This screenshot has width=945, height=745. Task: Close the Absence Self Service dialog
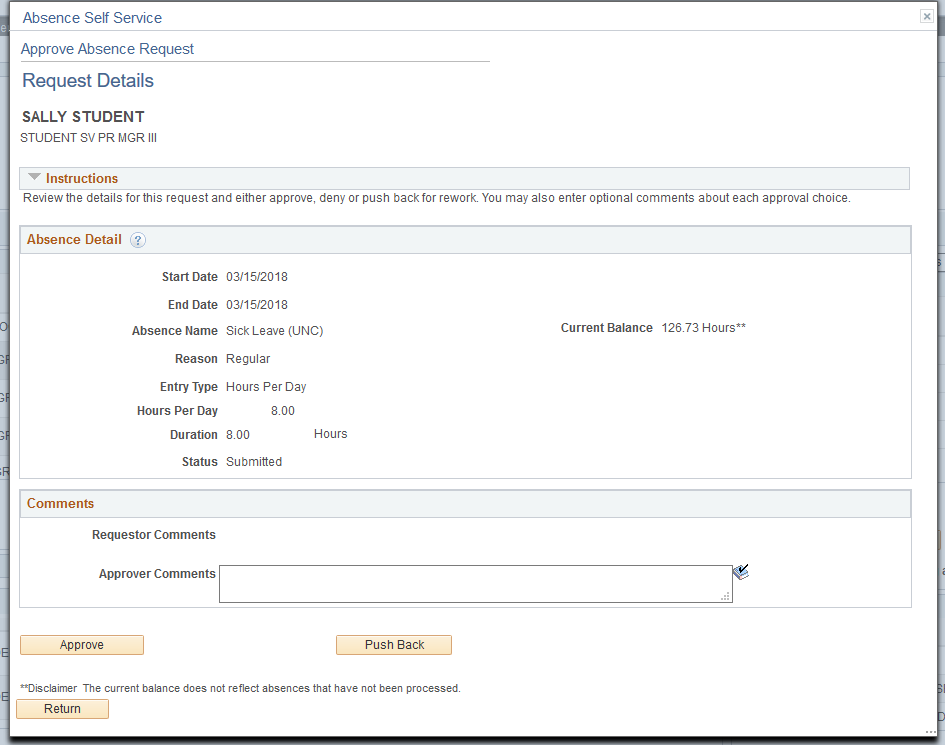point(927,16)
